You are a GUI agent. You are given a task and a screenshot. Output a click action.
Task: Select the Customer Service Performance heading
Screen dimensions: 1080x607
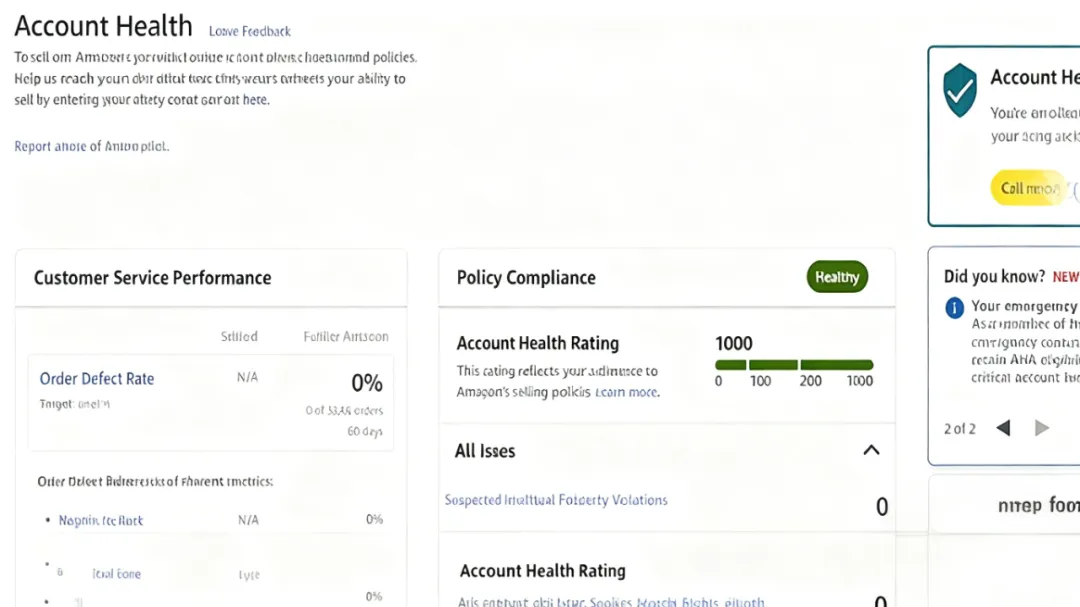click(x=152, y=278)
